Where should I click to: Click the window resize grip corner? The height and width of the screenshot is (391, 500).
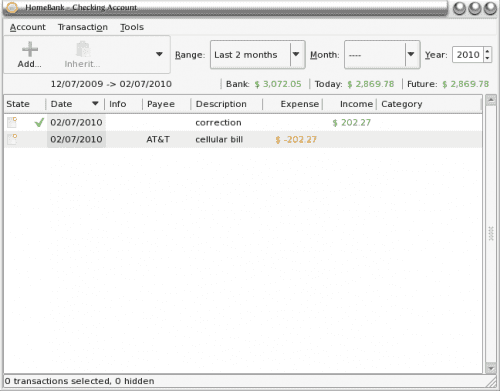[492, 382]
